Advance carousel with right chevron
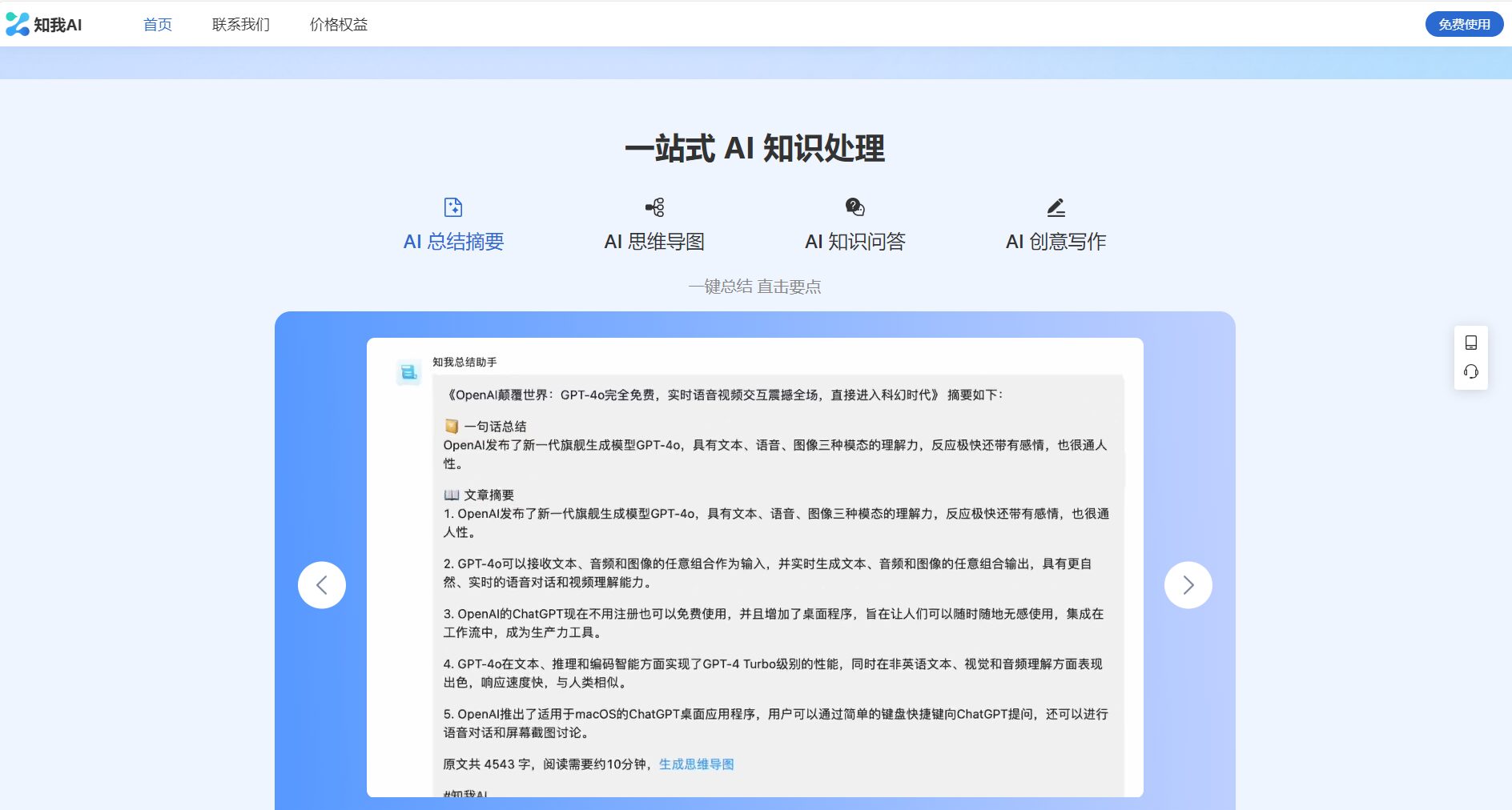 (1188, 585)
